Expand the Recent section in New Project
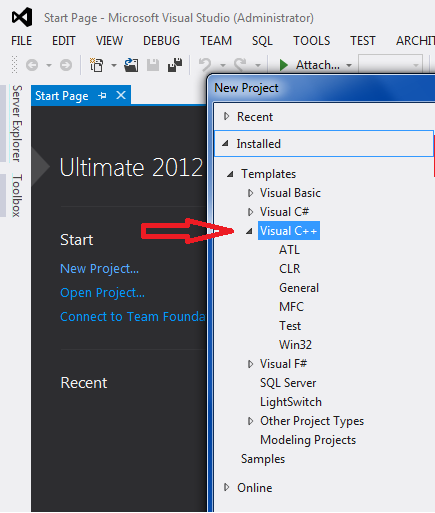This screenshot has width=435, height=513. coord(227,116)
